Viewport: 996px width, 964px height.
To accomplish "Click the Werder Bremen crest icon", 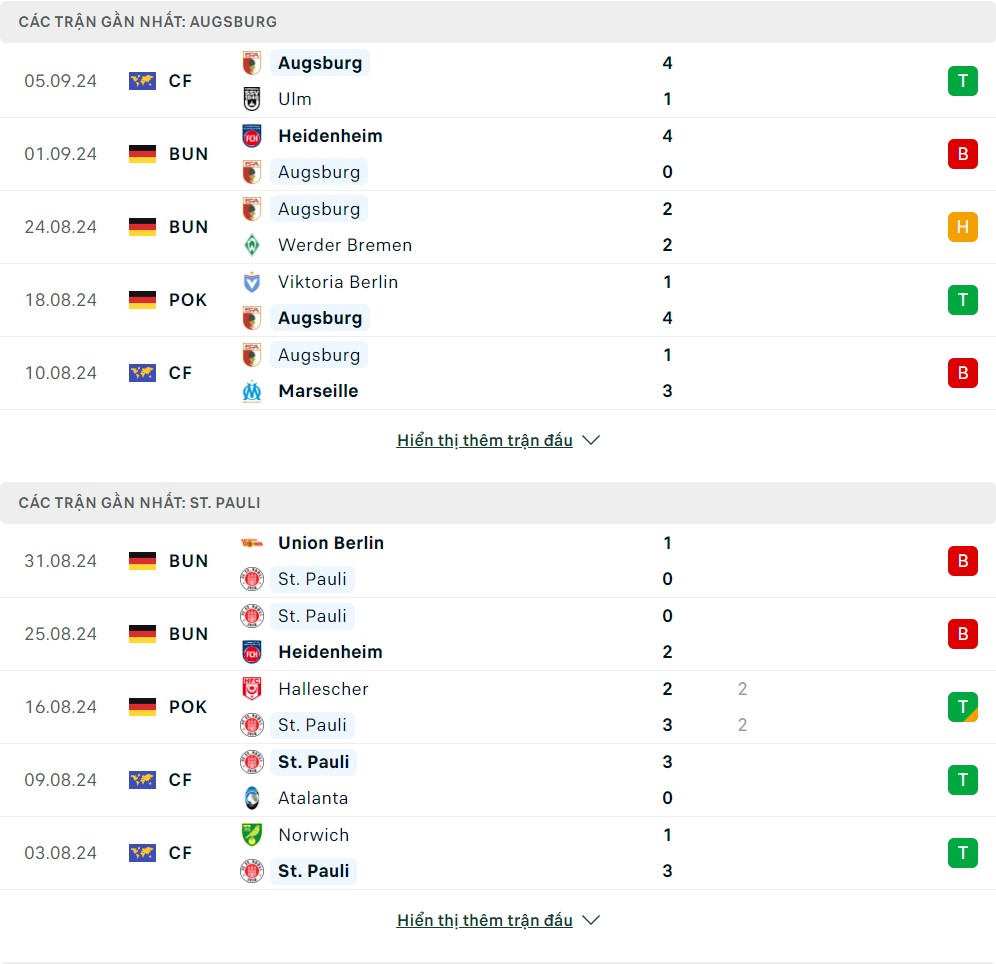I will [x=252, y=245].
